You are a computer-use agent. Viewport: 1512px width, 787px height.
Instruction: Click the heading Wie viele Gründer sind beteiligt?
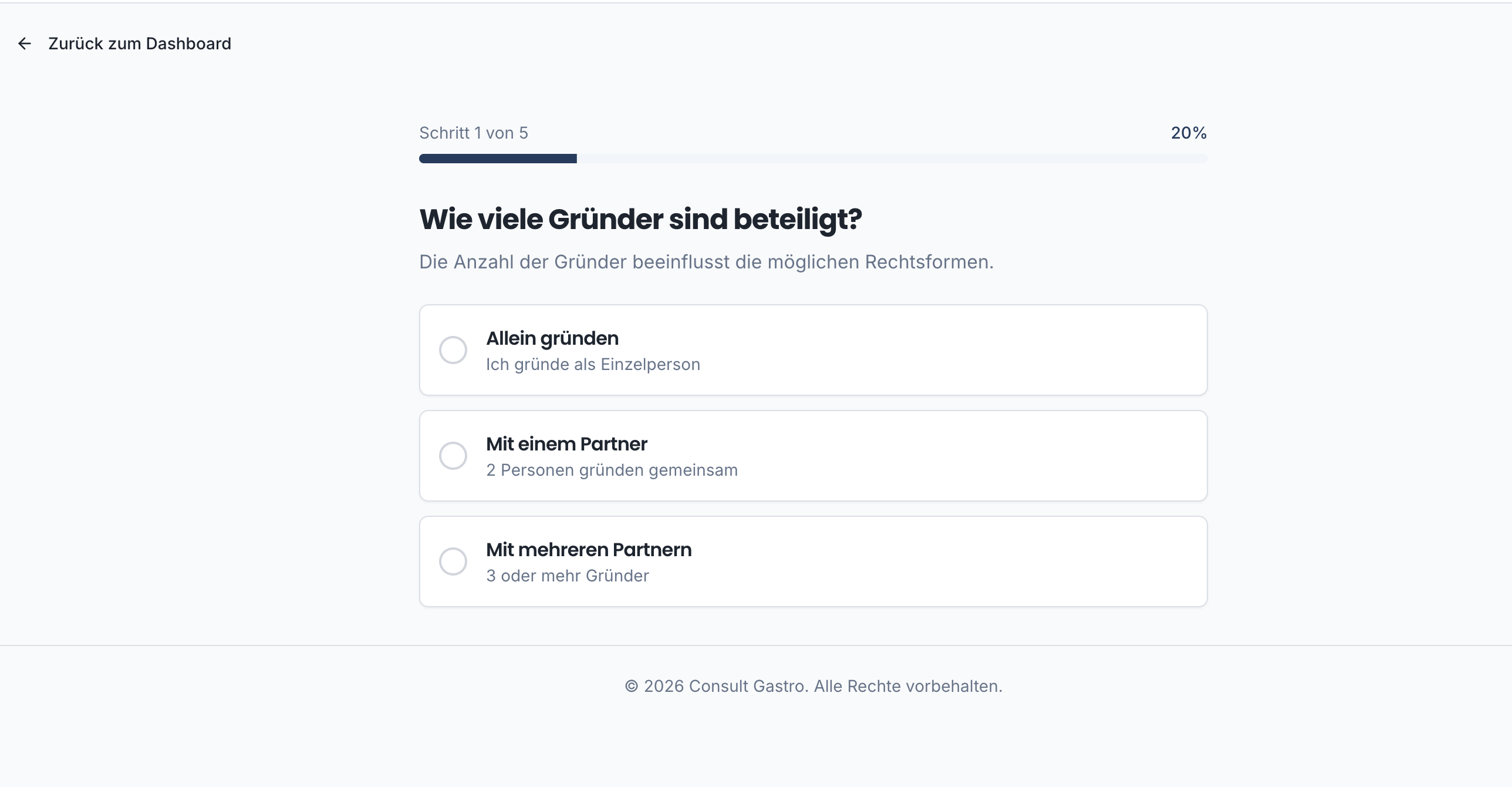(640, 218)
